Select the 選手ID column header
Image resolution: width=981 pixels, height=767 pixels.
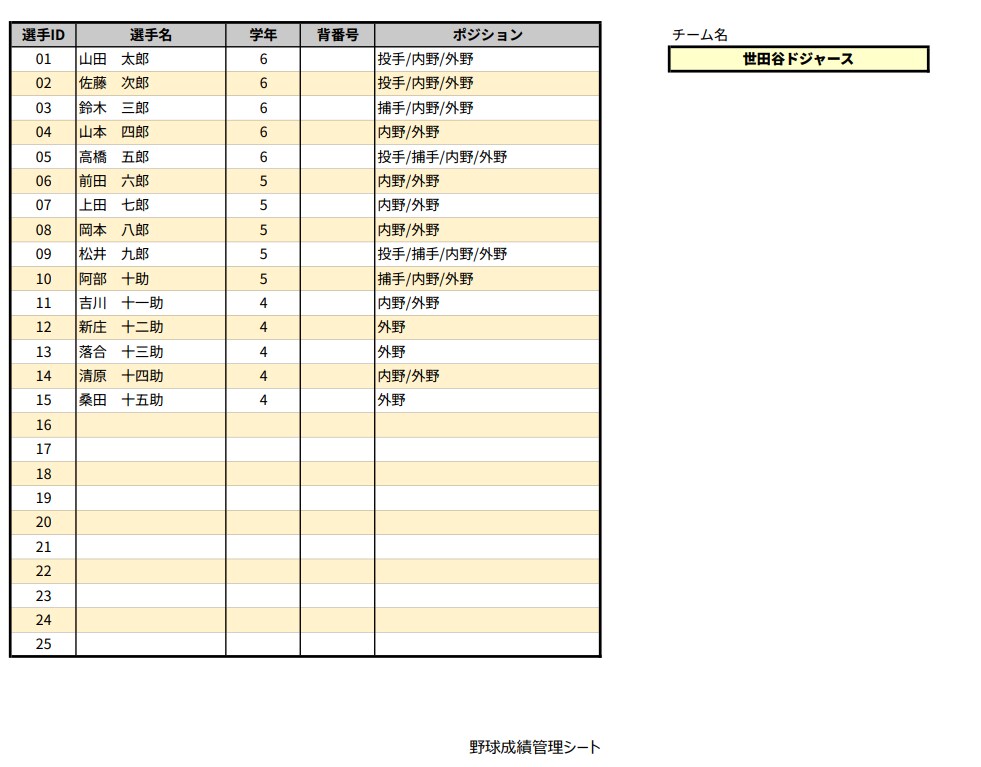pyautogui.click(x=43, y=35)
